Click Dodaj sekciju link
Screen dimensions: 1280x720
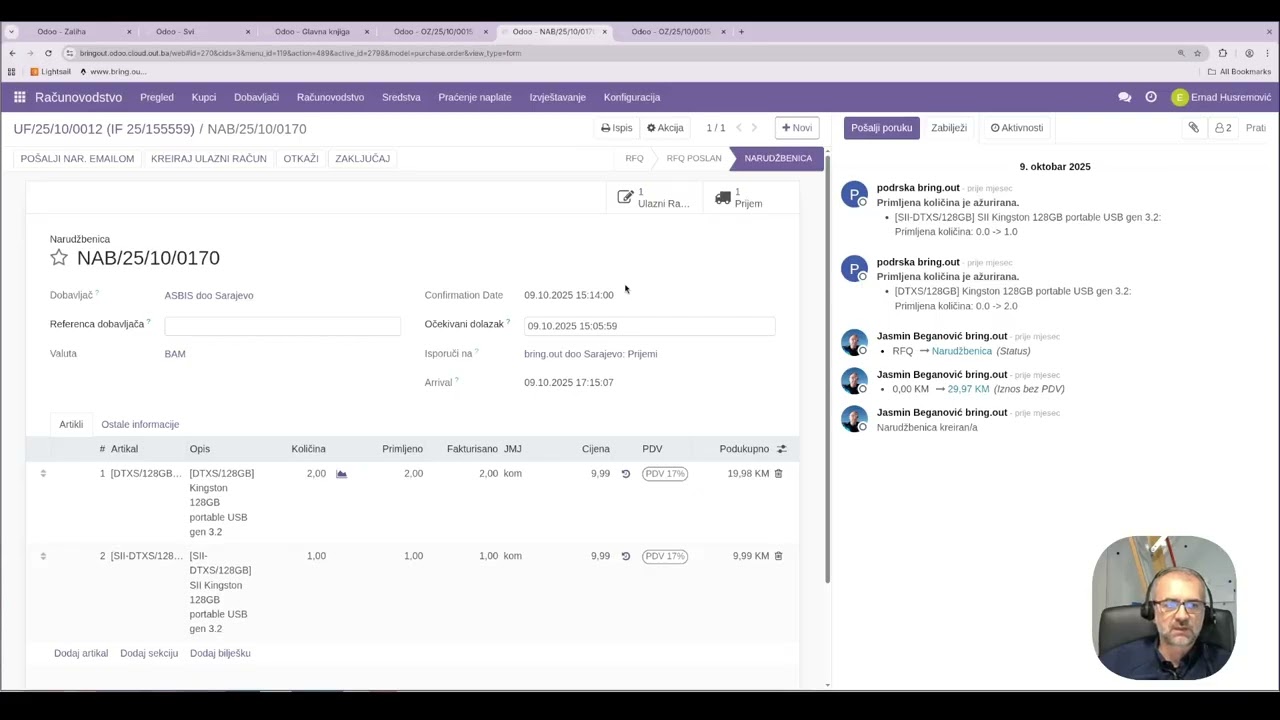pos(149,653)
